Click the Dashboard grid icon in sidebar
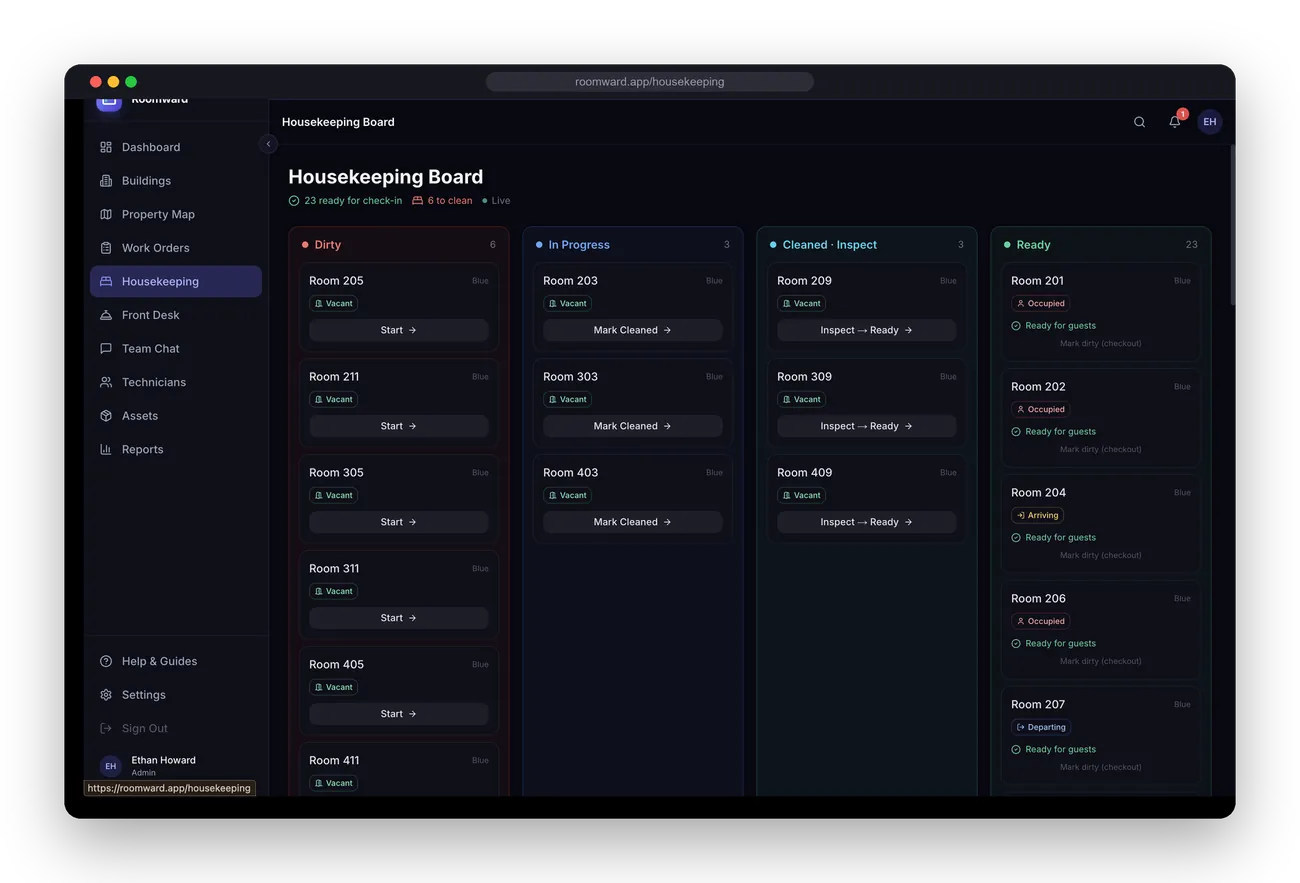 point(106,147)
